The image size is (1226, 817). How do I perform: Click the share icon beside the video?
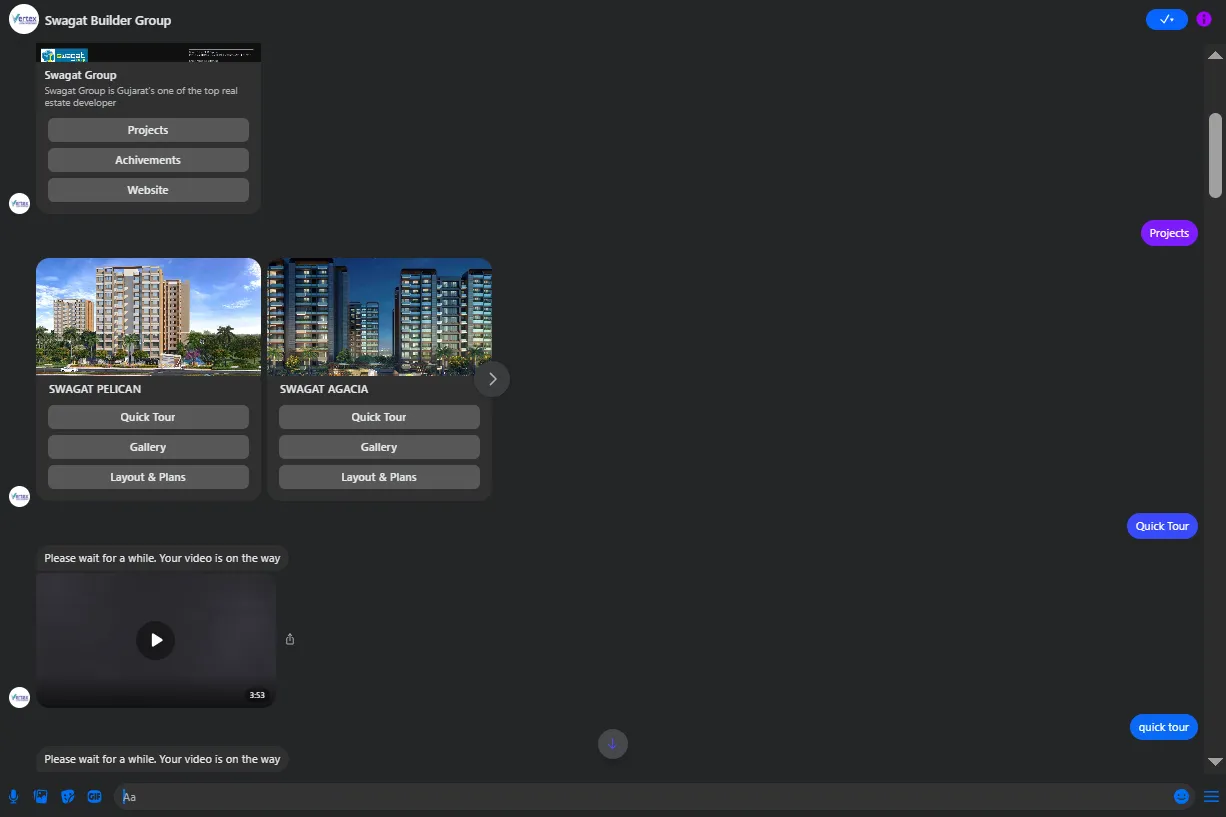click(x=290, y=640)
